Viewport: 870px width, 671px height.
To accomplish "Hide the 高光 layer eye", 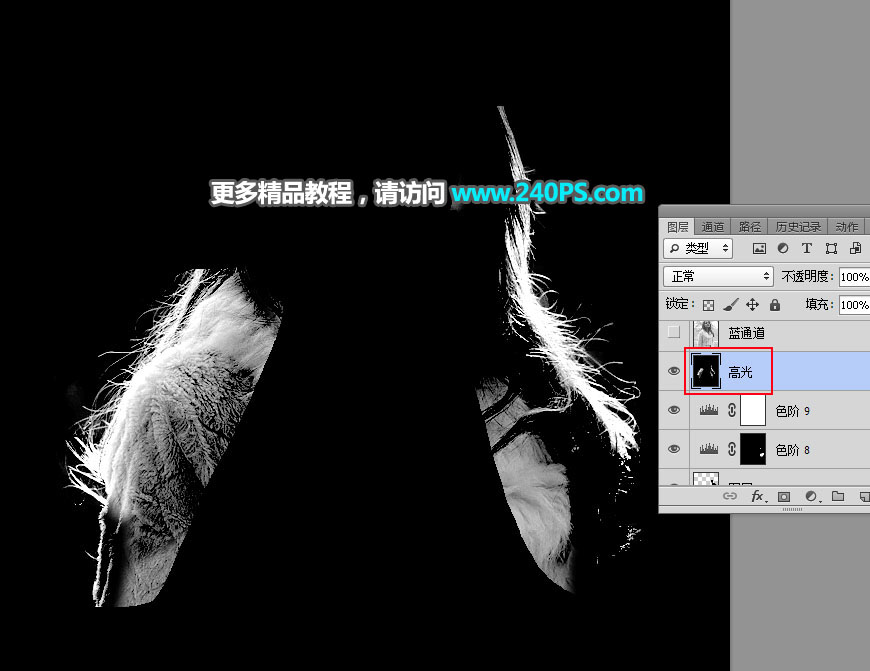I will point(674,371).
